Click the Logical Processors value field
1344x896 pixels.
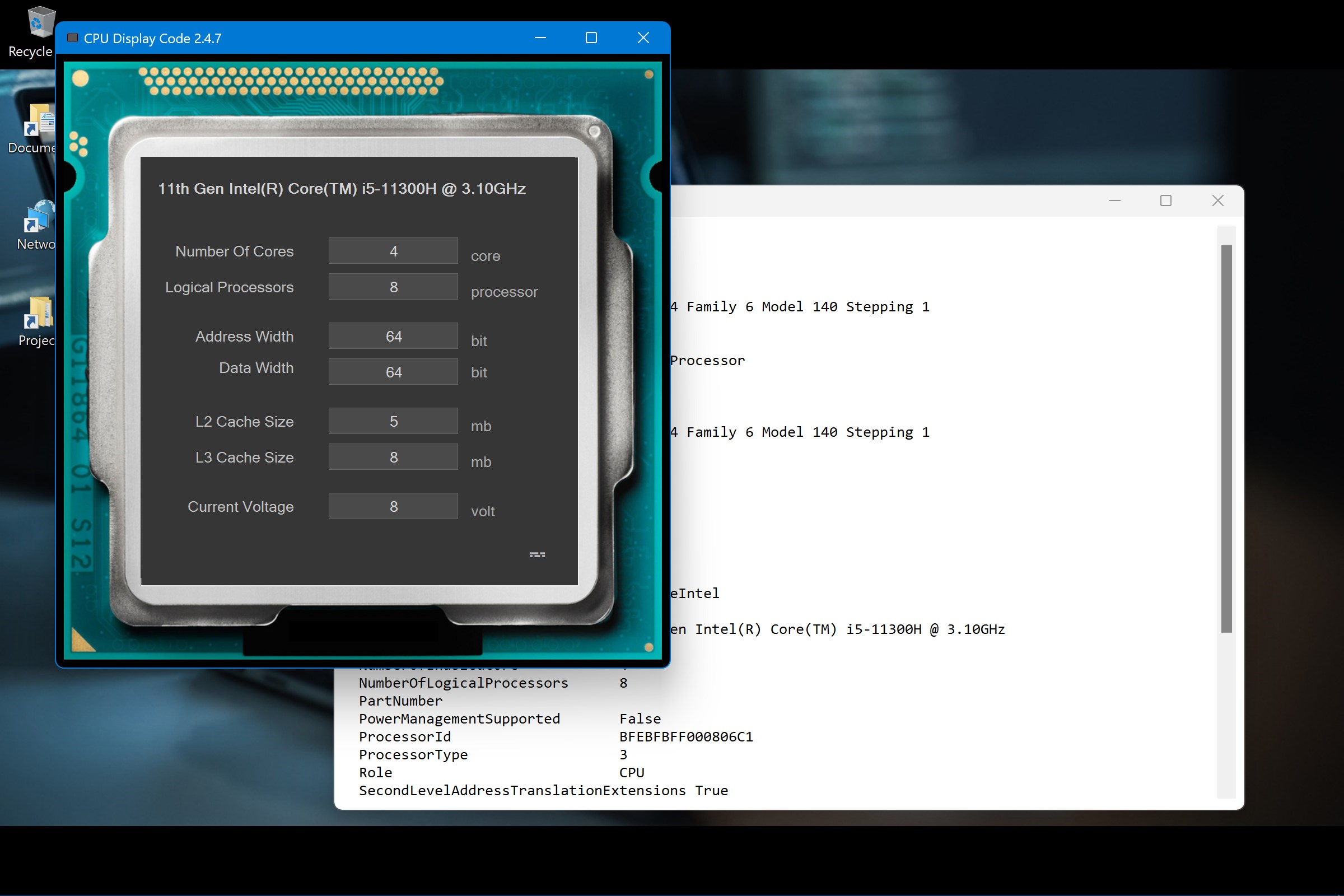393,287
